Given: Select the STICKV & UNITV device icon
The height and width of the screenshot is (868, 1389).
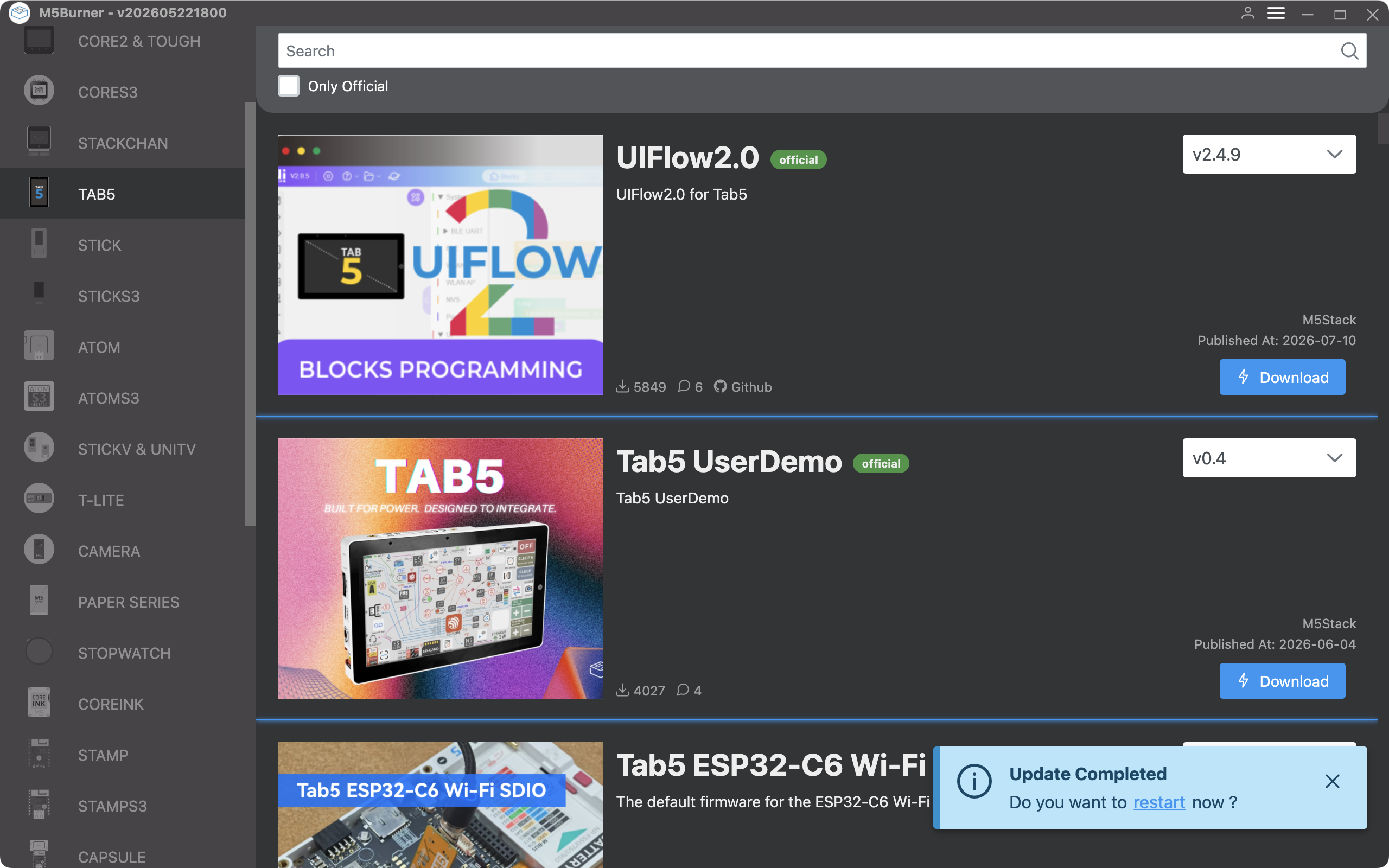Looking at the screenshot, I should click(x=39, y=448).
